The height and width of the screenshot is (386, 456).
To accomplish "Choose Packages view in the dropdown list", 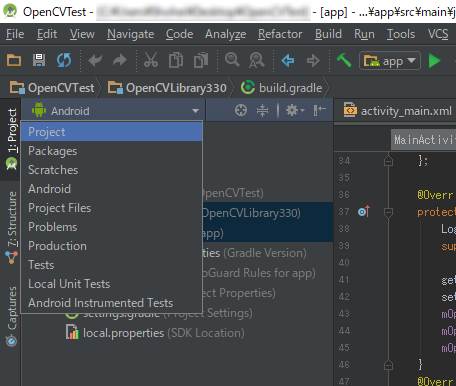I will pyautogui.click(x=53, y=151).
